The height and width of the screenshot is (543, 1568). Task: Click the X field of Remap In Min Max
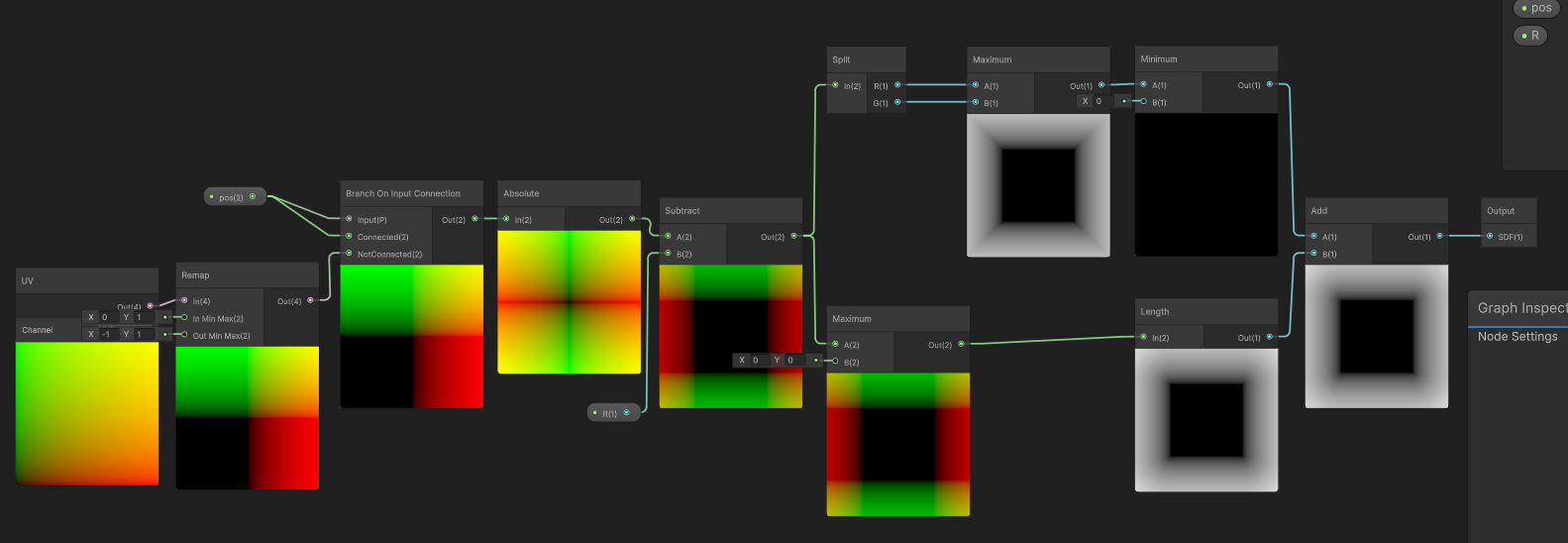tap(109, 318)
